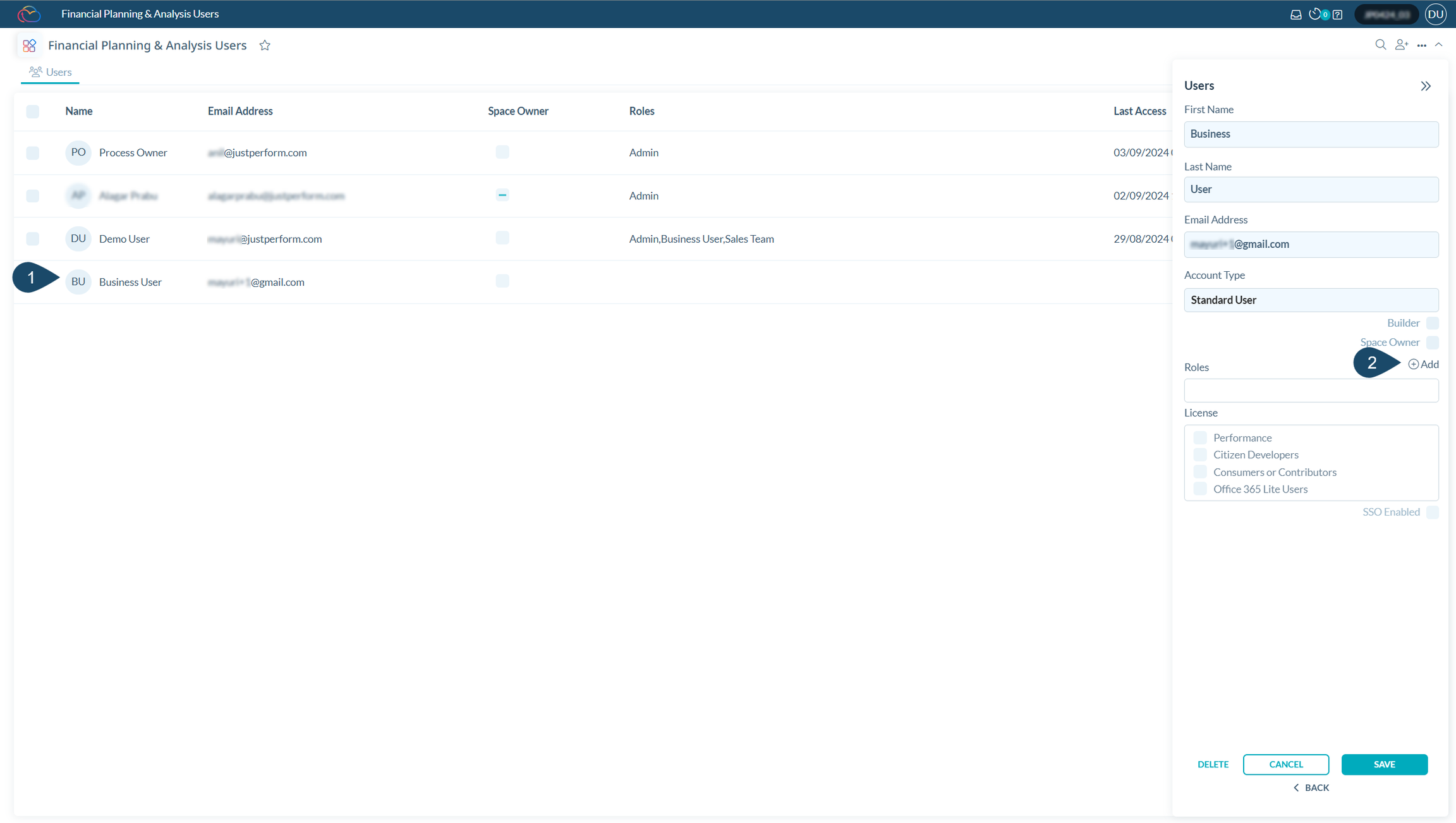Collapse the panel with the up chevron
The height and width of the screenshot is (823, 1456).
pos(1440,44)
